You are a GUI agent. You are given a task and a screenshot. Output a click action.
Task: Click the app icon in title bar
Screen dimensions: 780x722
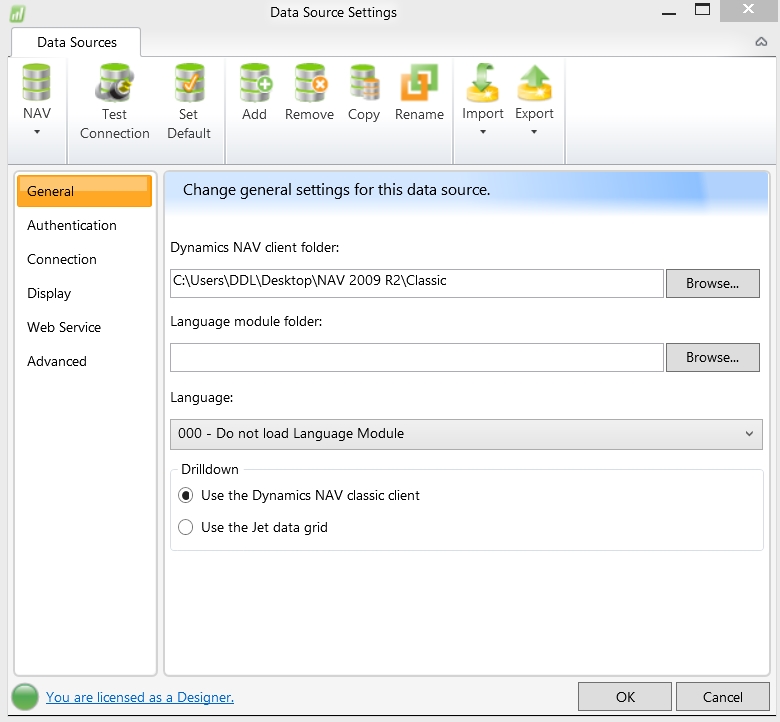[x=17, y=13]
